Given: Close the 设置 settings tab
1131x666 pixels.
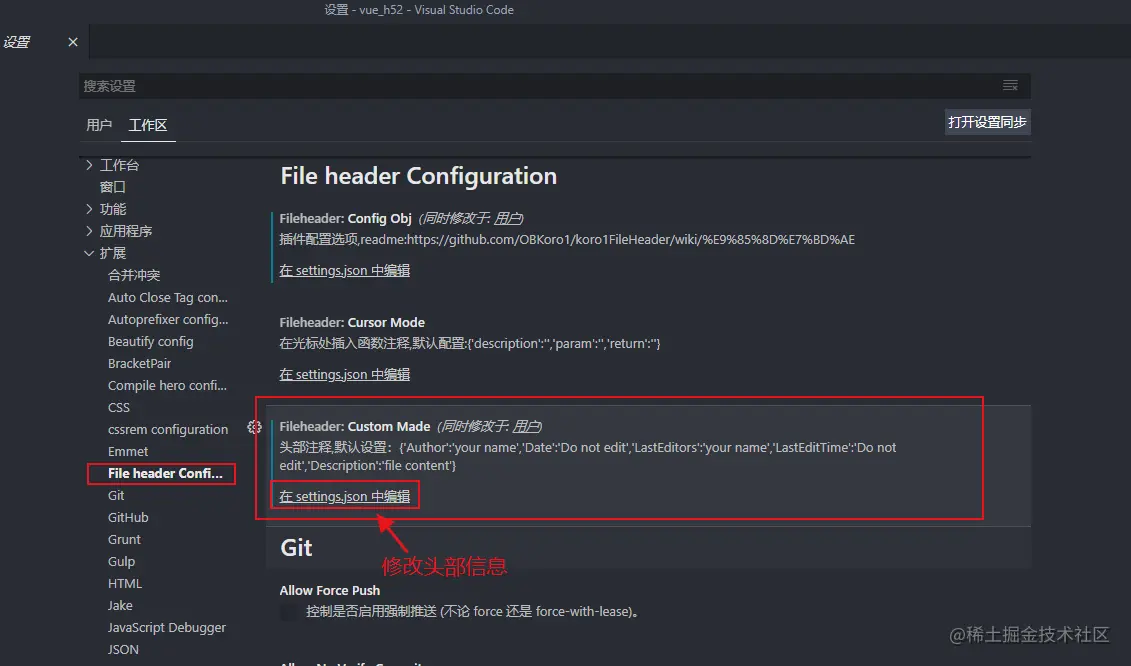Looking at the screenshot, I should tap(73, 42).
